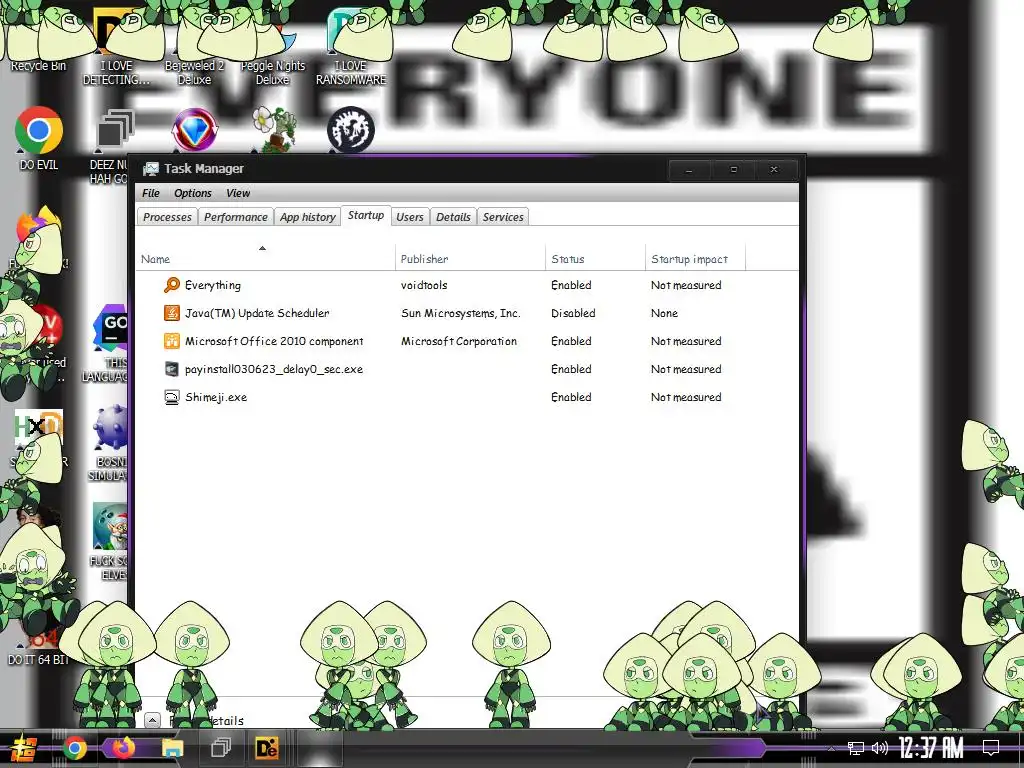1024x768 pixels.
Task: Select the Microsoft Office 2010 component icon
Action: [172, 341]
